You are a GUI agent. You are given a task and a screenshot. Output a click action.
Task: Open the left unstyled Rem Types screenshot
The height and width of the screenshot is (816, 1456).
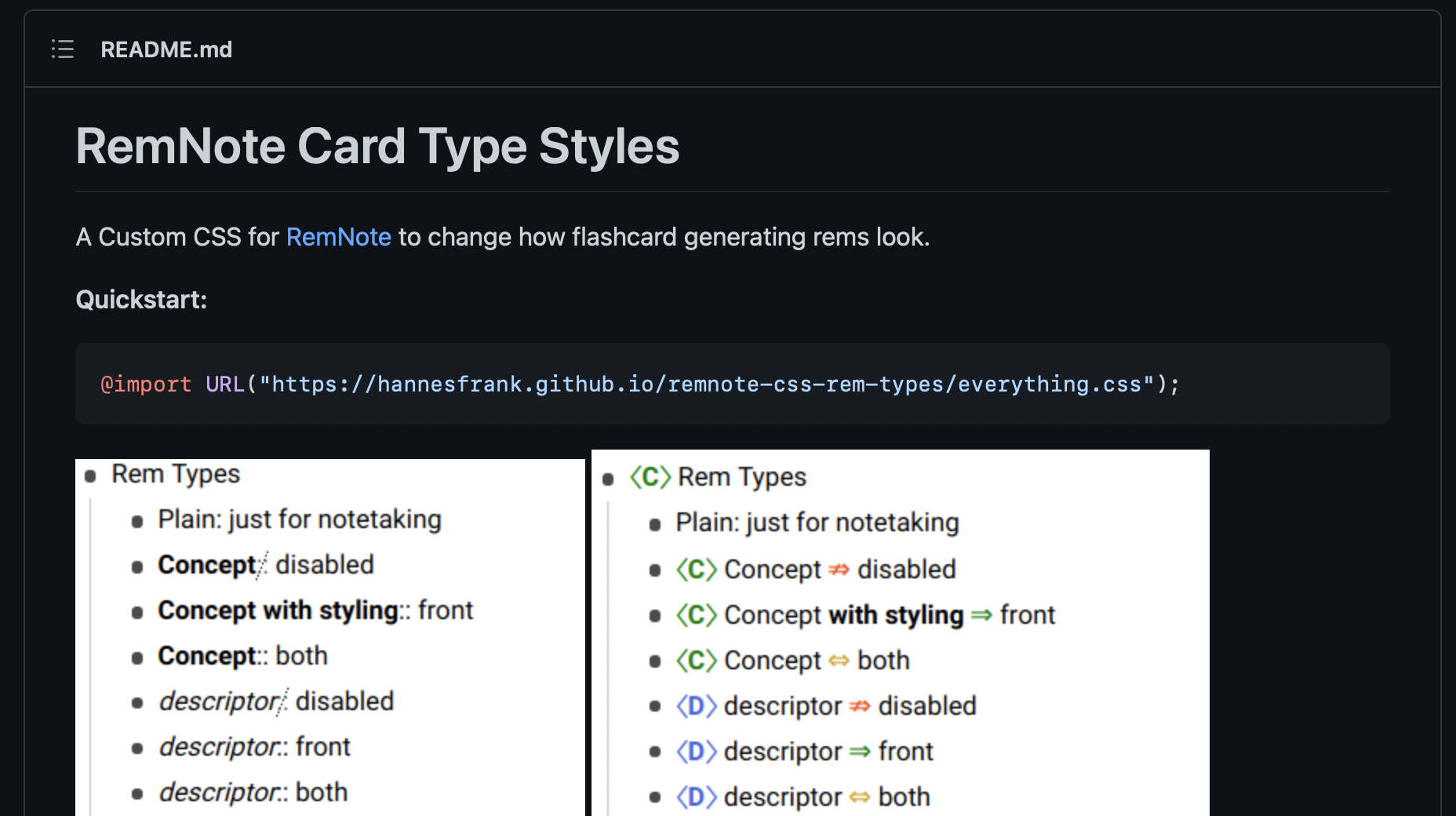tap(330, 637)
